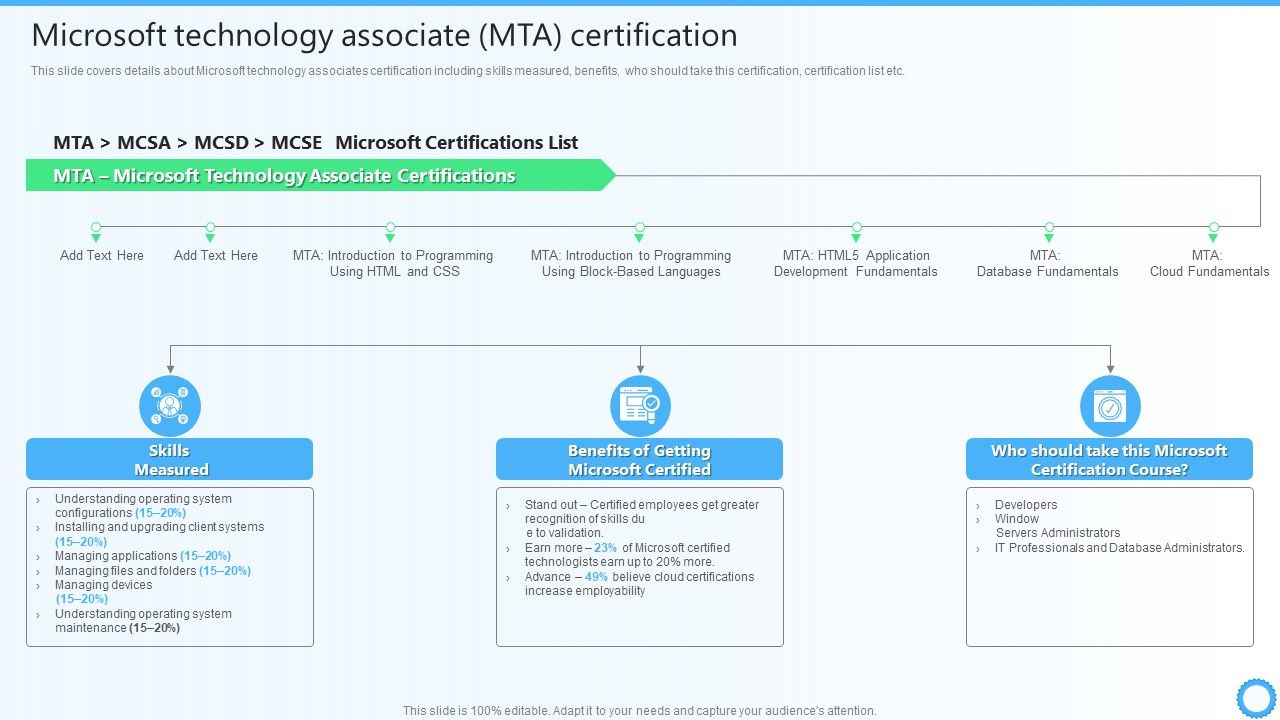
Task: Click the Benefits document-checkmark icon
Action: pyautogui.click(x=640, y=405)
